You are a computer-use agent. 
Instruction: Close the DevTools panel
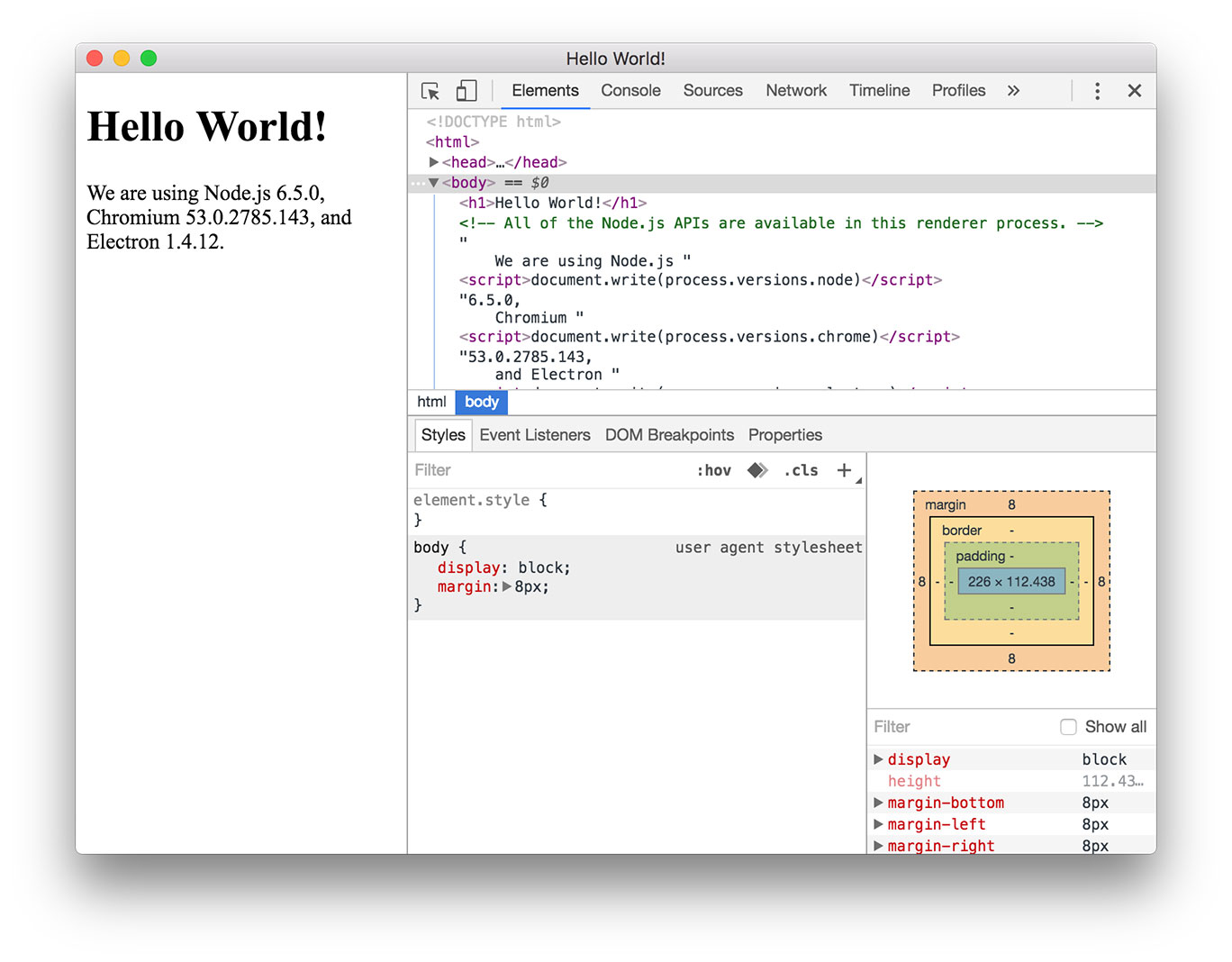point(1135,91)
